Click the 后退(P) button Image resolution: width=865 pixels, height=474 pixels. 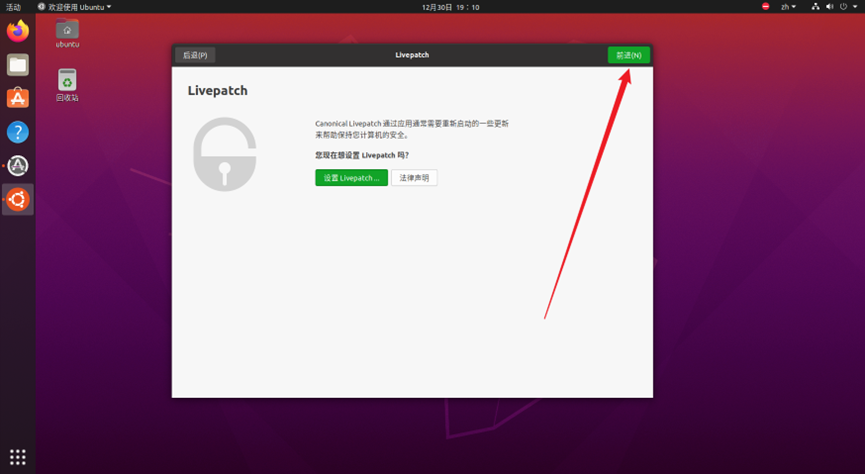coord(195,55)
